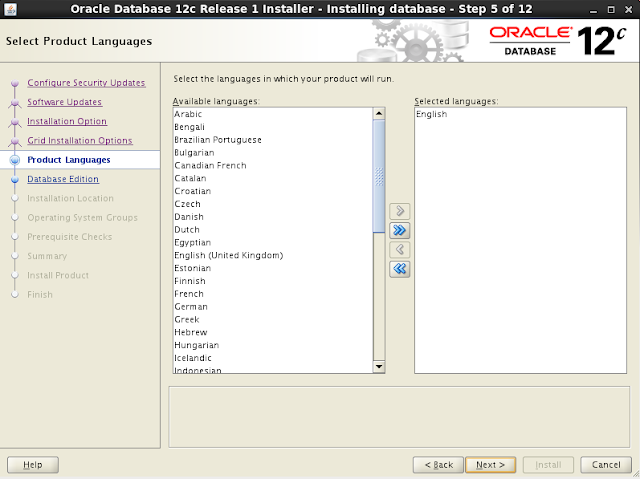Viewport: 640px width, 479px height.
Task: Open the Grid Installation Options step
Action: coord(80,140)
